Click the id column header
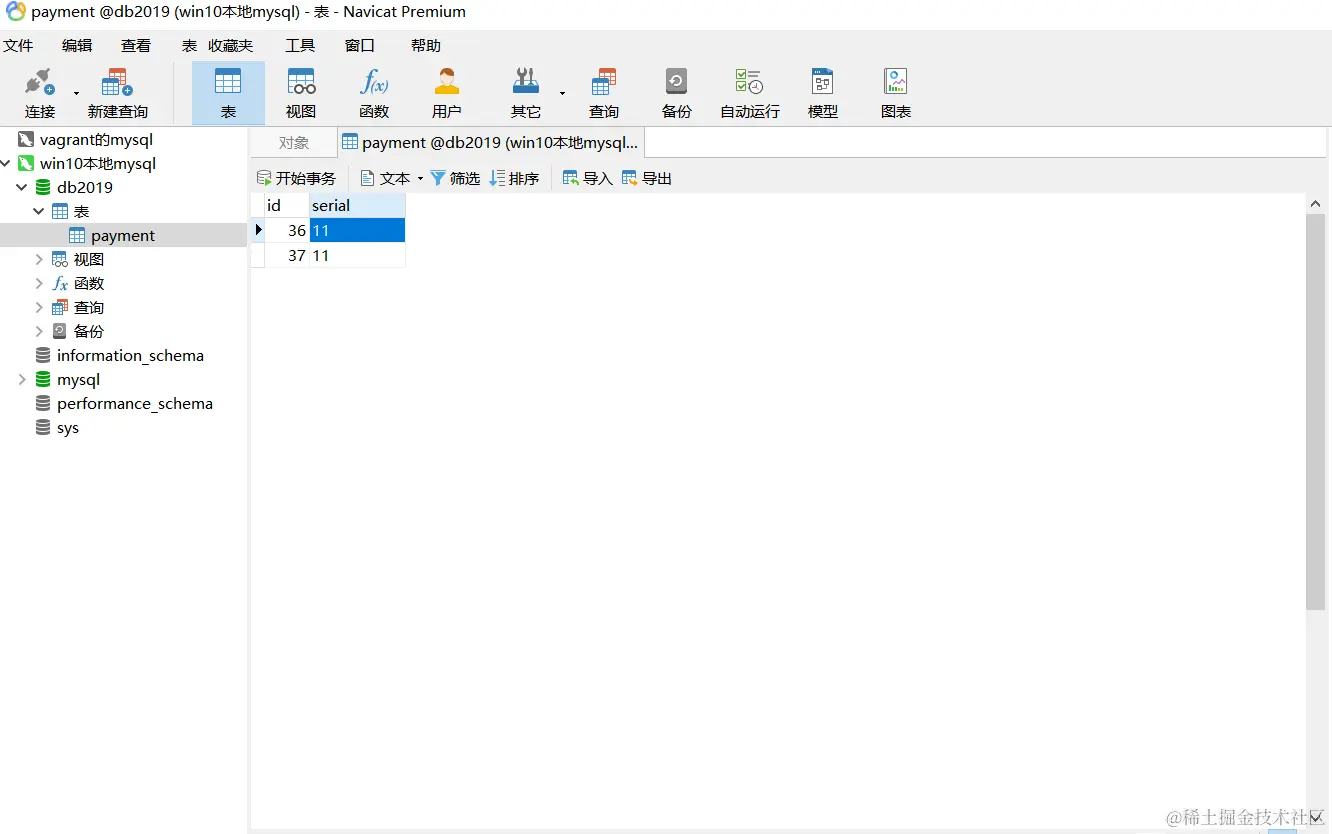 point(287,205)
